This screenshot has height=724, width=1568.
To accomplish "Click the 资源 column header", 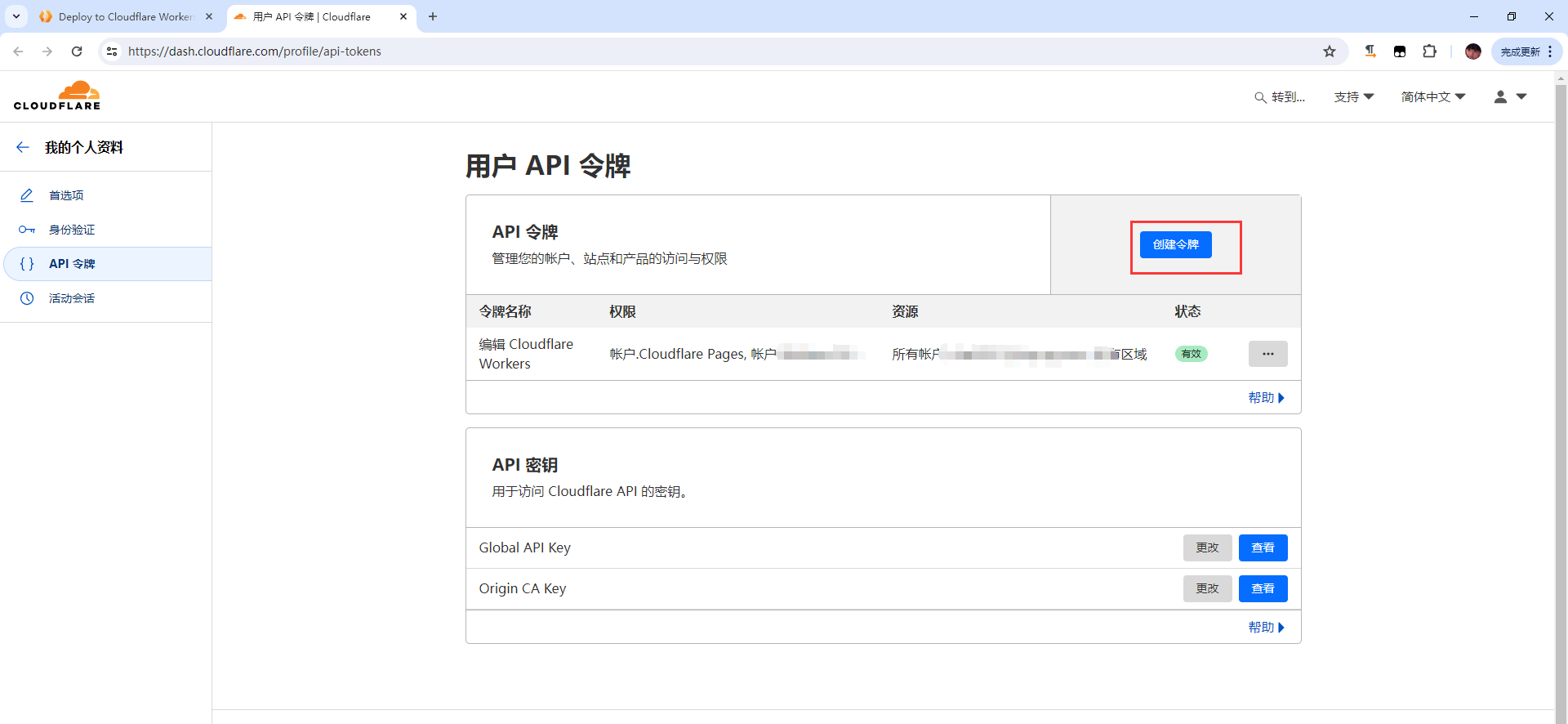I will 905,311.
